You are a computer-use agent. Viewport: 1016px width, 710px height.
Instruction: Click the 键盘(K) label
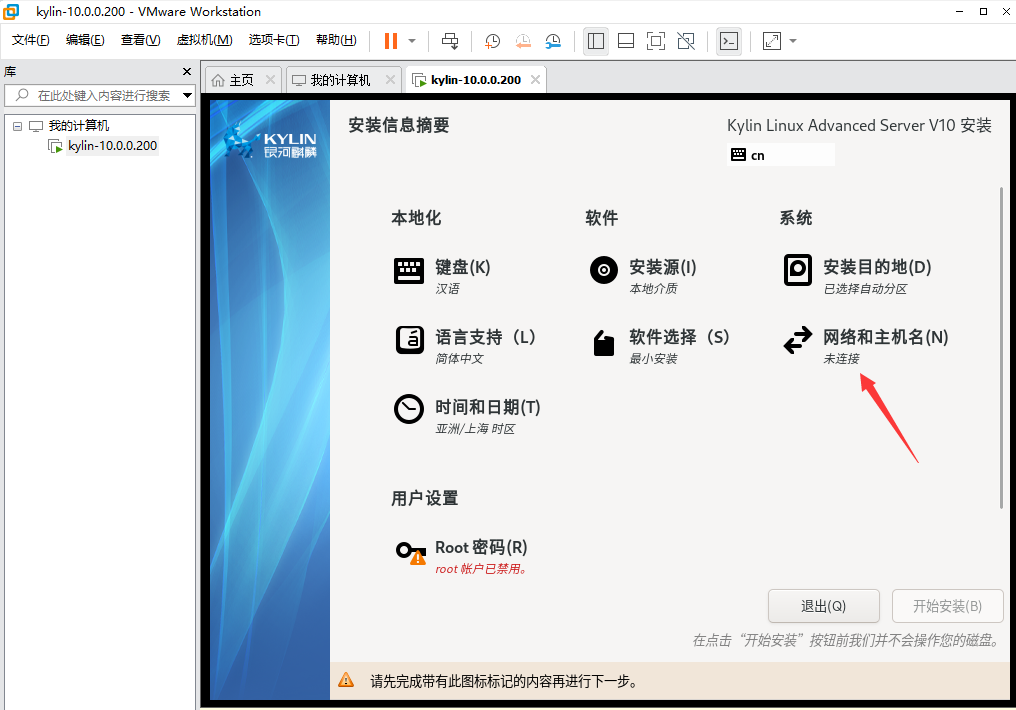click(463, 267)
